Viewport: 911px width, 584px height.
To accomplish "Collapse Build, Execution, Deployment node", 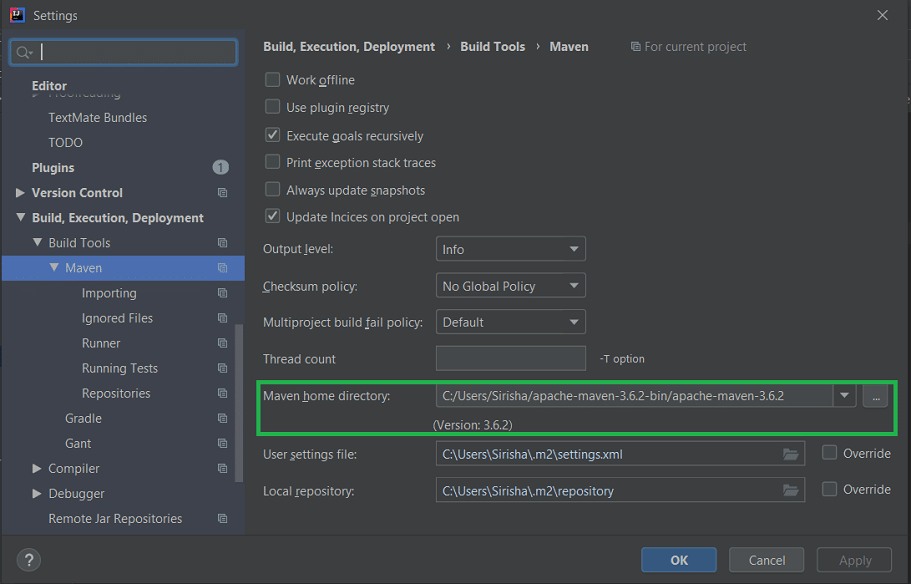I will pyautogui.click(x=20, y=217).
